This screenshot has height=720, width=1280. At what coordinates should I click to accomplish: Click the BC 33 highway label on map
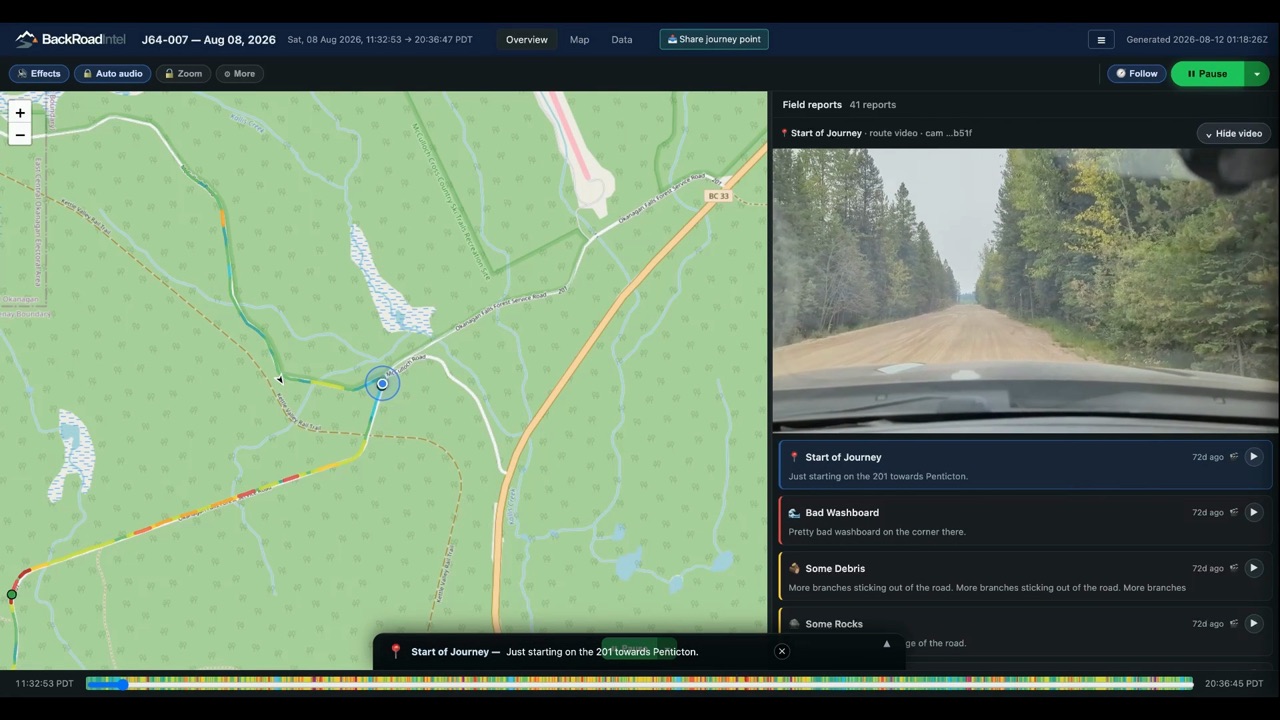[x=718, y=196]
